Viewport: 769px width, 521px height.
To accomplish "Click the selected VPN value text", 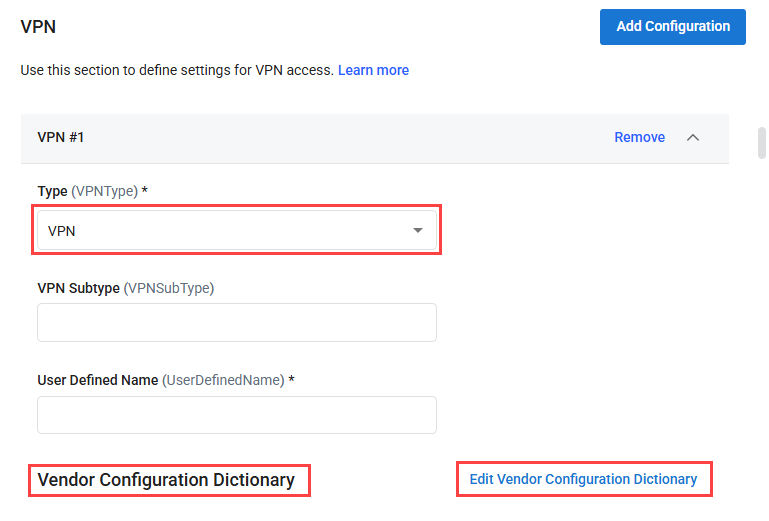I will (x=62, y=231).
